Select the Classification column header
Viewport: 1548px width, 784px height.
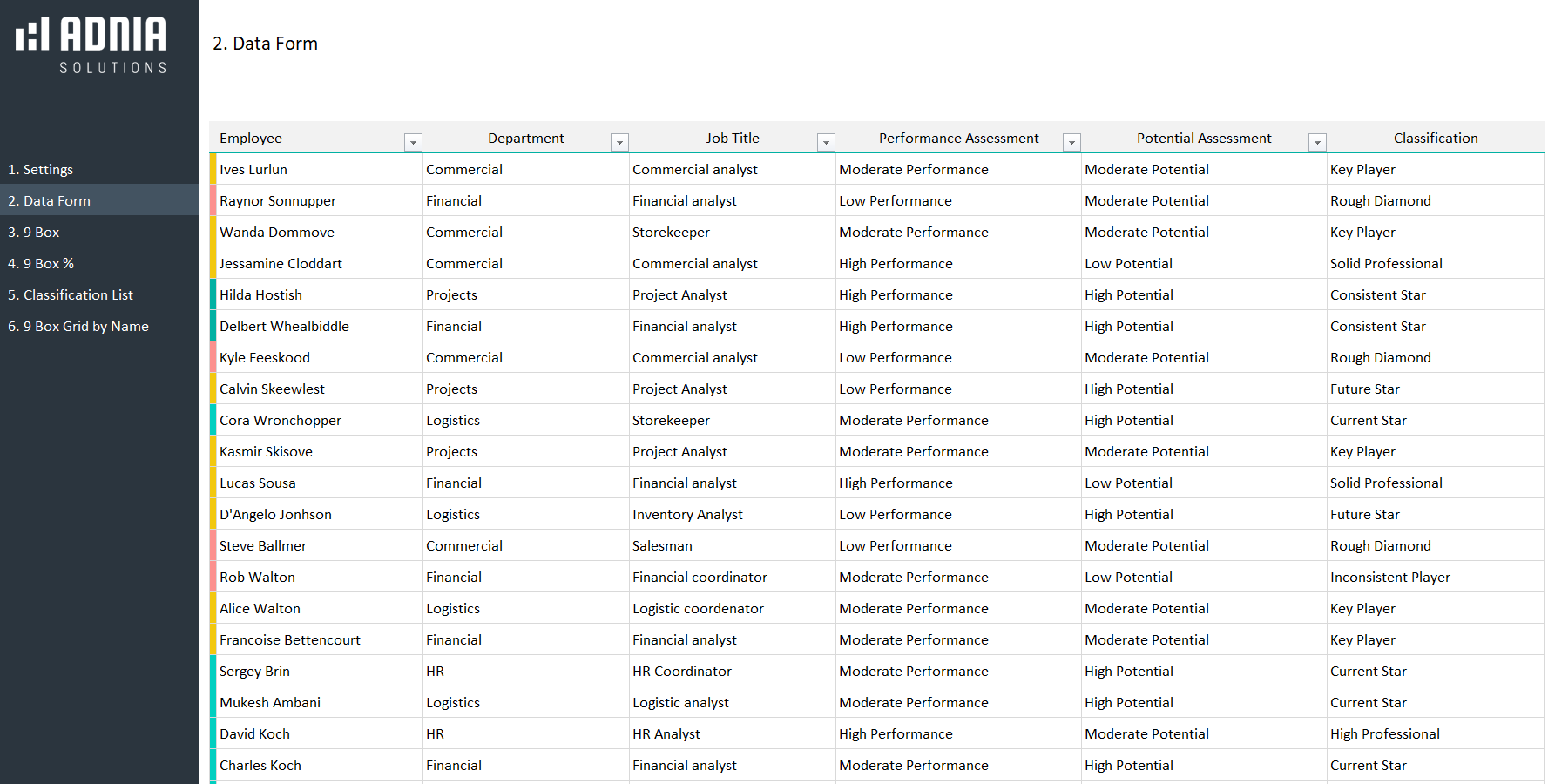point(1435,139)
